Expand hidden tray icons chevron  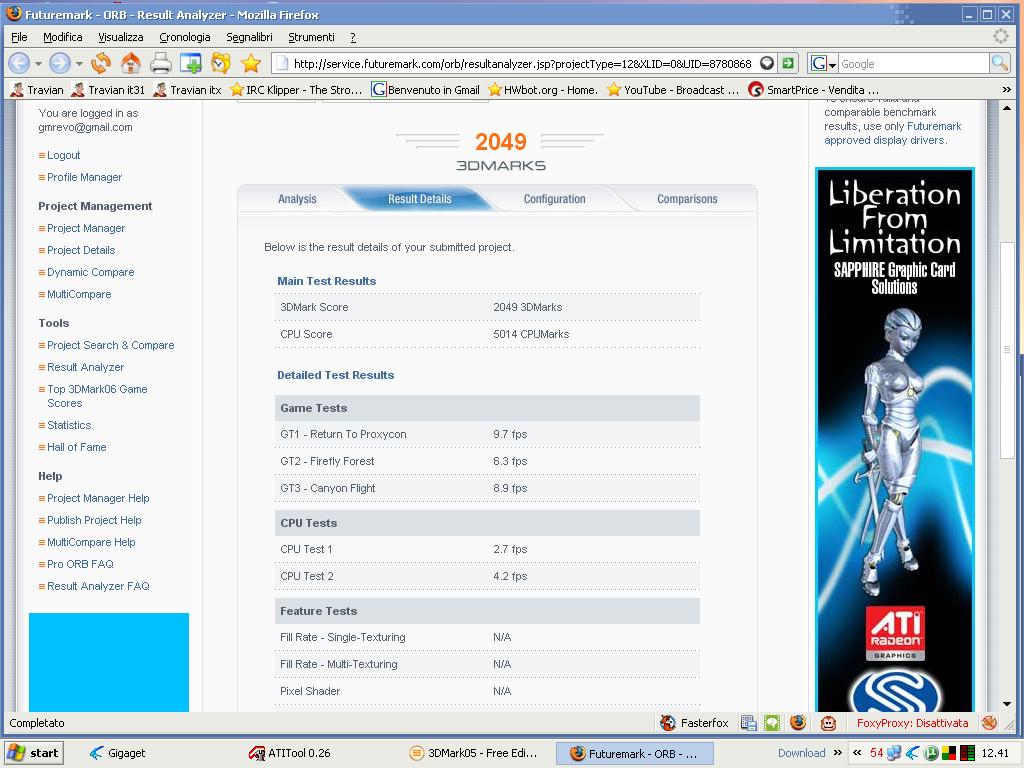pos(857,753)
